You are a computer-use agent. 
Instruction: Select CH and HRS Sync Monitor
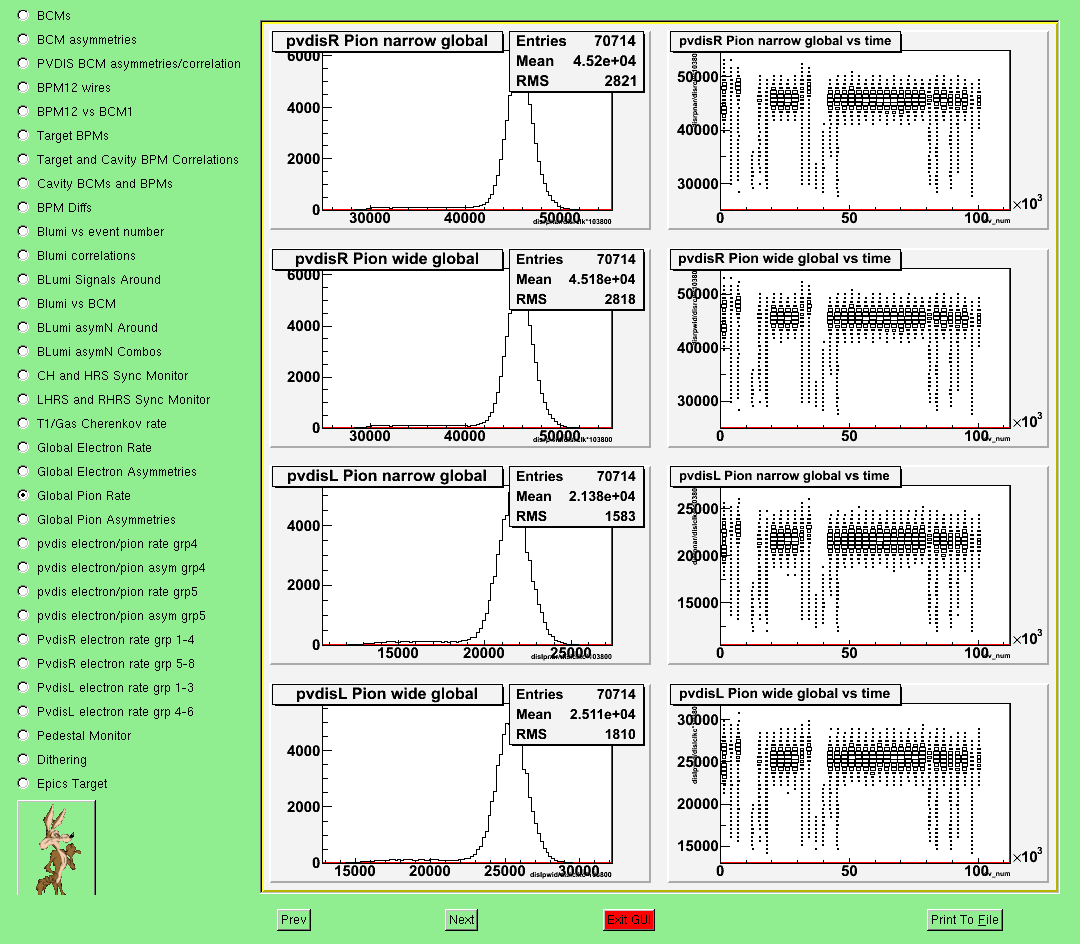[x=23, y=375]
